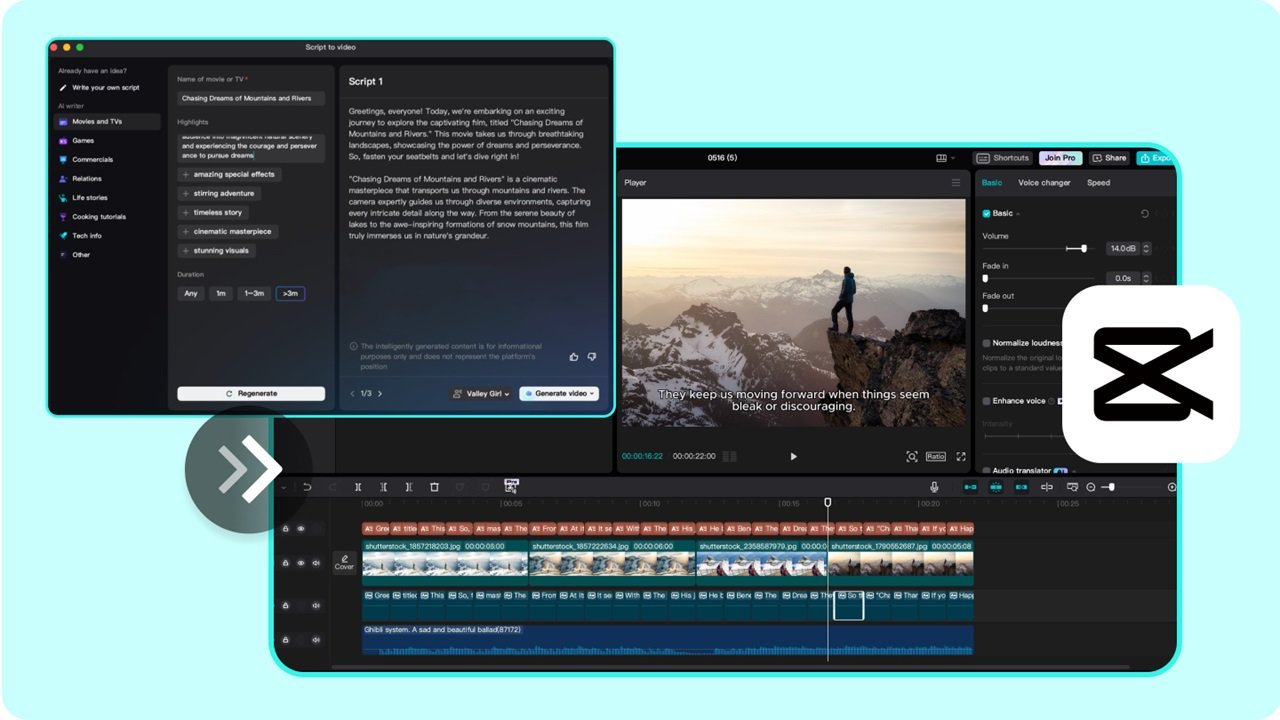Screen dimensions: 1280x720
Task: Open the Generate video dropdown arrow
Action: tap(590, 393)
